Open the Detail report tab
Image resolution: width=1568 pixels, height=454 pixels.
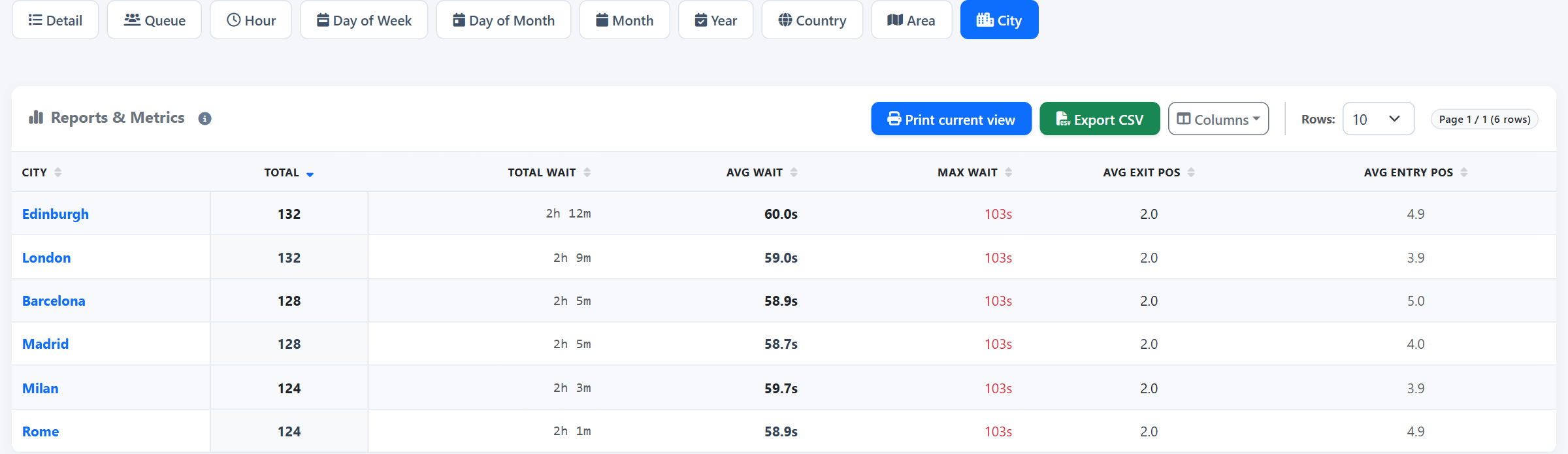point(56,20)
